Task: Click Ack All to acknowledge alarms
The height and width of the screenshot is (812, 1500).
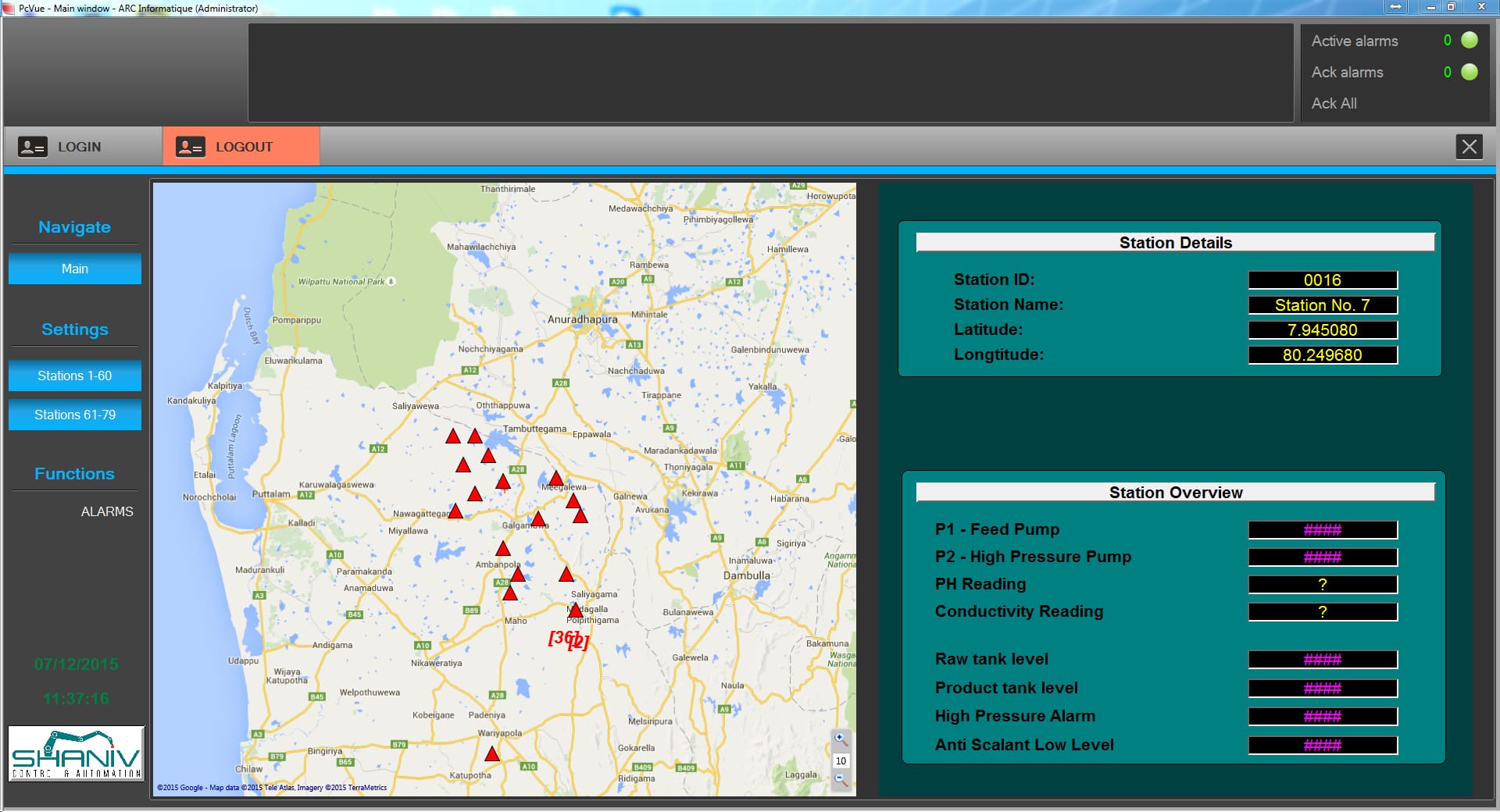Action: point(1334,103)
